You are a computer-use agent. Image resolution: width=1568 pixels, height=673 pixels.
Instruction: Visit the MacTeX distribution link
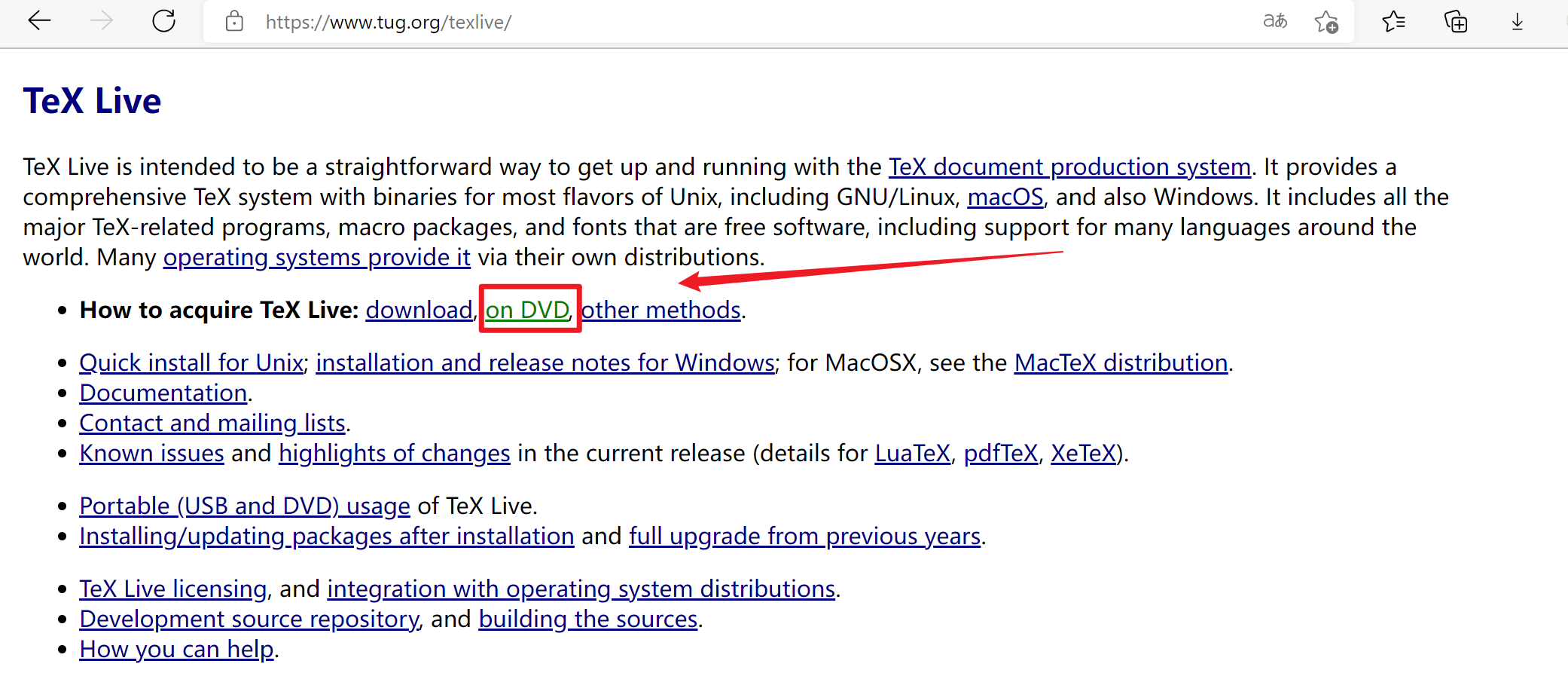pyautogui.click(x=1121, y=363)
